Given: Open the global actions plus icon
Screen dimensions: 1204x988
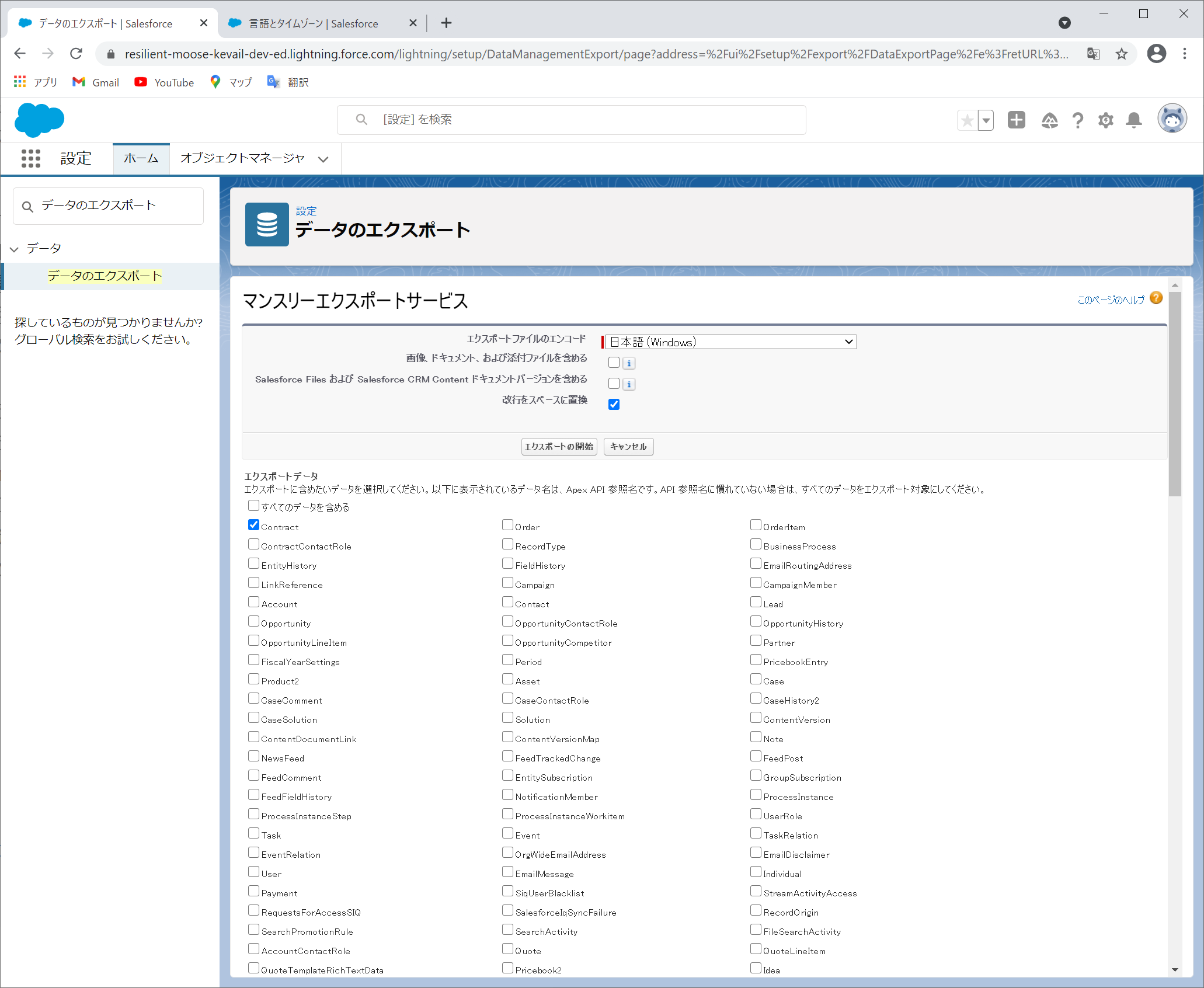Looking at the screenshot, I should pos(1016,120).
